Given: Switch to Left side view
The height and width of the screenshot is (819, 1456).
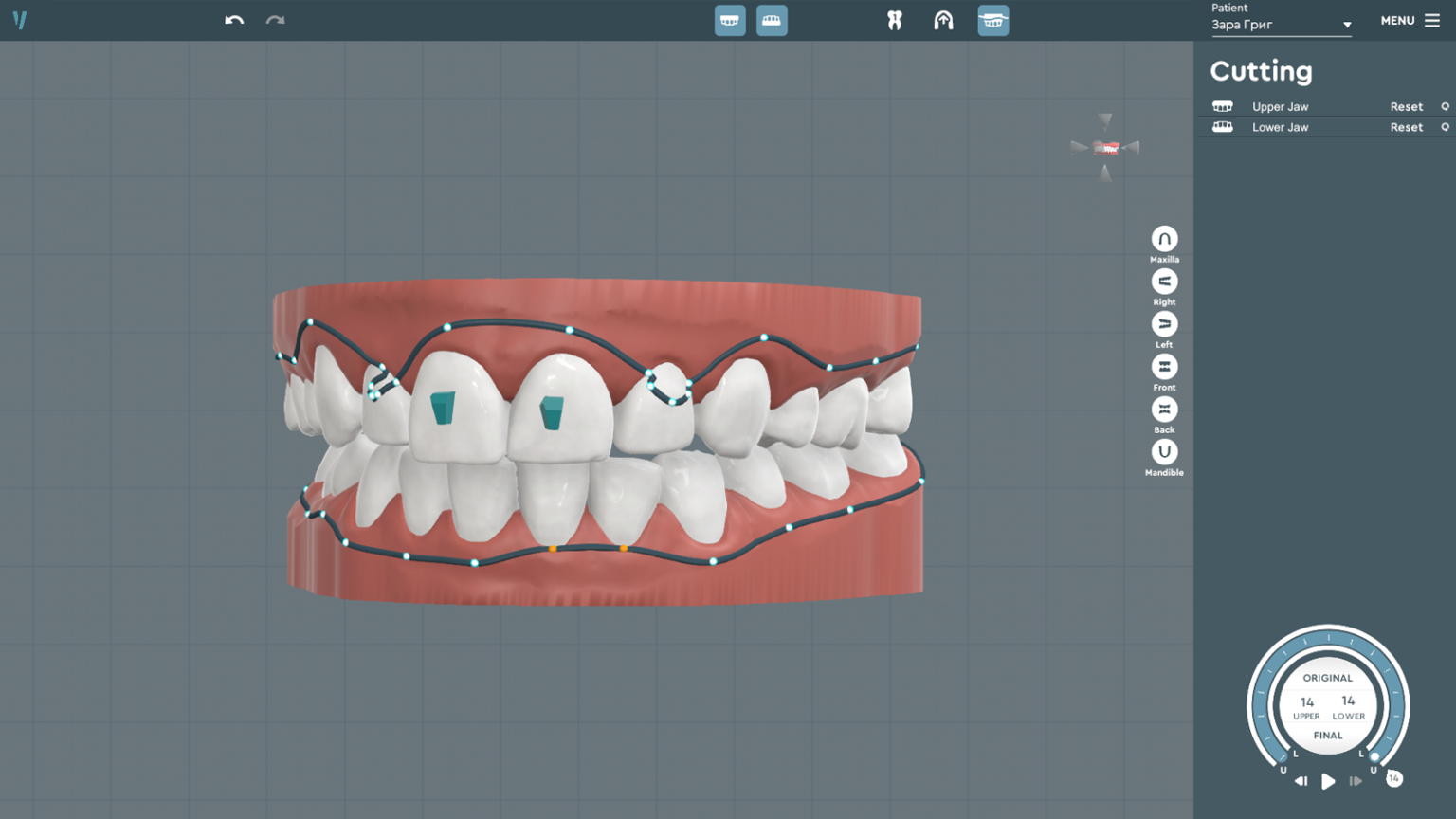Looking at the screenshot, I should (x=1164, y=324).
